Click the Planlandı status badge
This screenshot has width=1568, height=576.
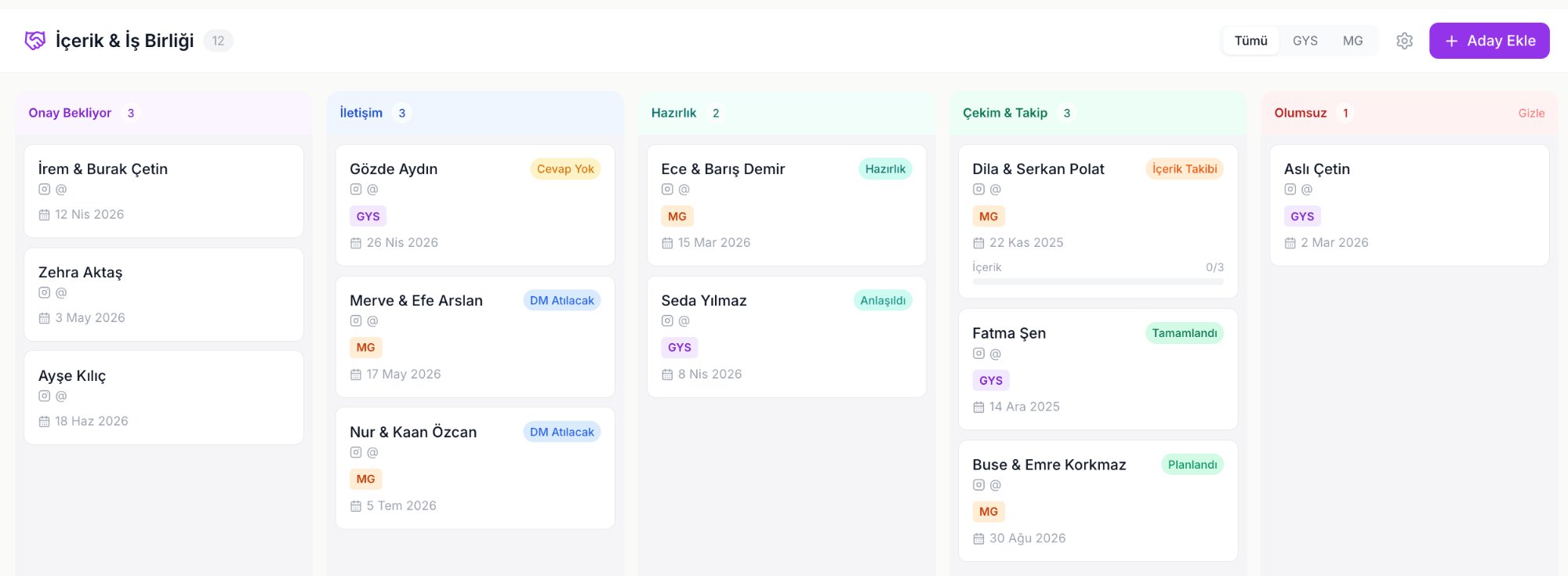1192,466
